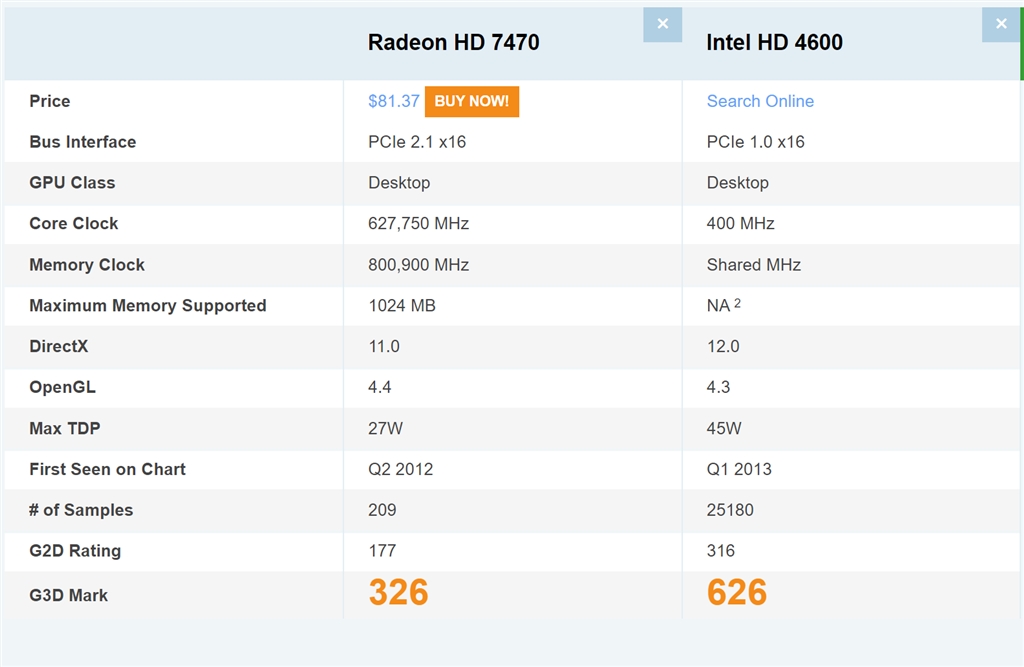Image resolution: width=1024 pixels, height=667 pixels.
Task: Click the orange BUY NOW! button
Action: 472,101
